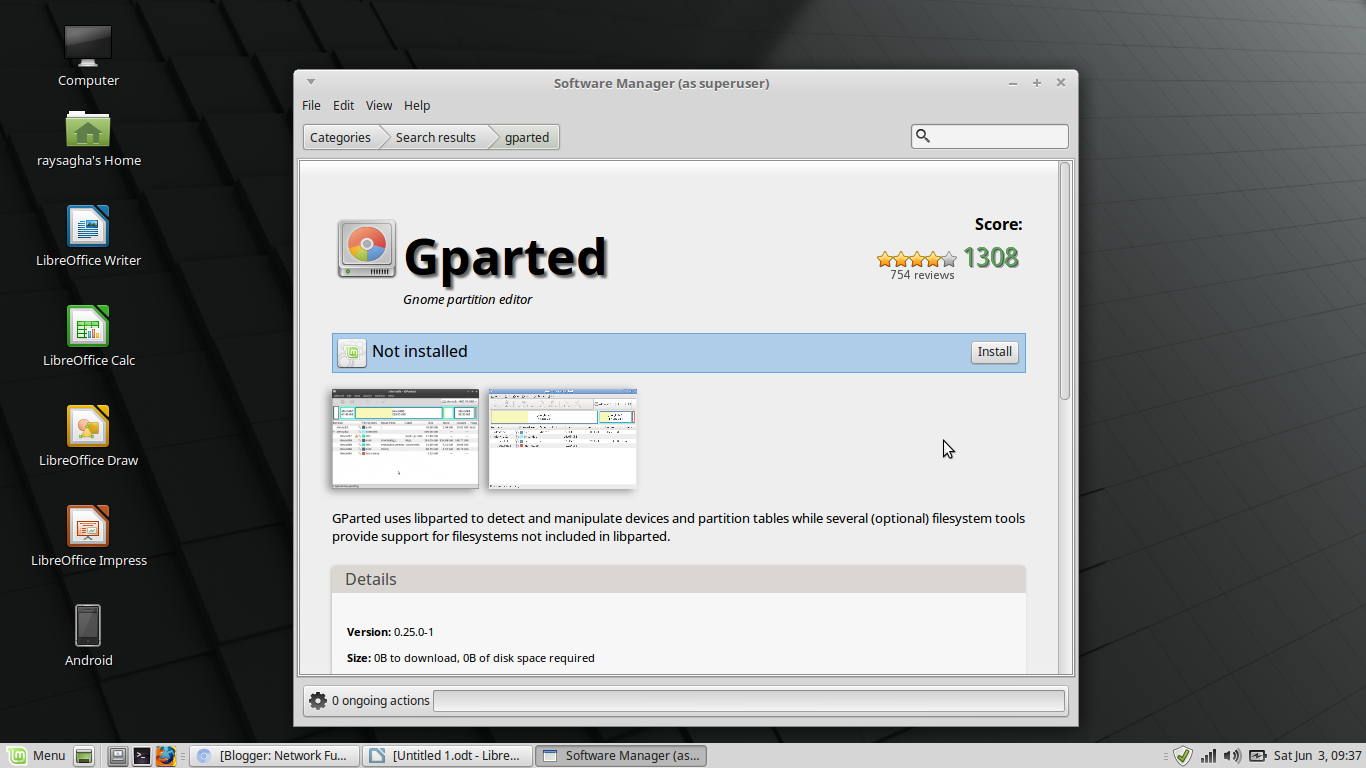The image size is (1366, 768).
Task: Click the Version: 0.25.0-1 line
Action: (x=390, y=632)
